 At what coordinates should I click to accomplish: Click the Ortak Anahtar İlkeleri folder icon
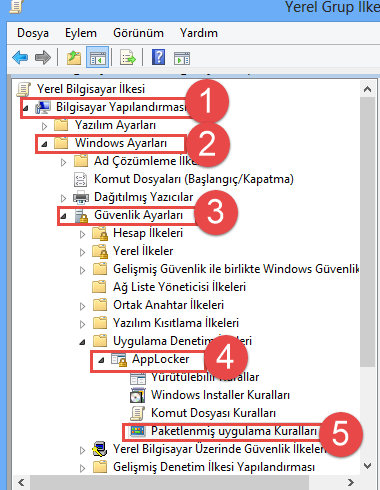coord(100,305)
